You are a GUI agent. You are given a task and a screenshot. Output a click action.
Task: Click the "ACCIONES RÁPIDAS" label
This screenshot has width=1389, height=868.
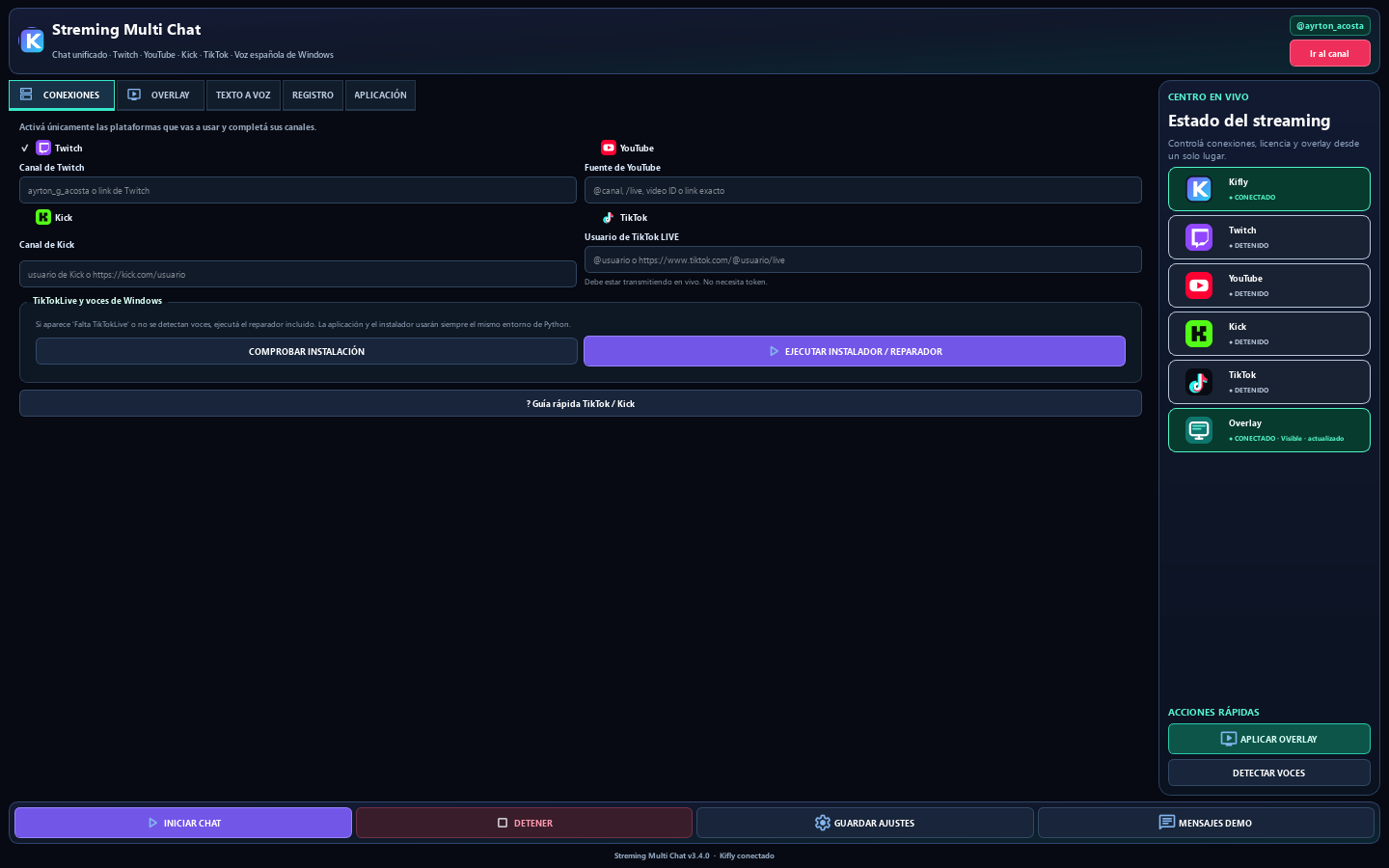pyautogui.click(x=1213, y=712)
